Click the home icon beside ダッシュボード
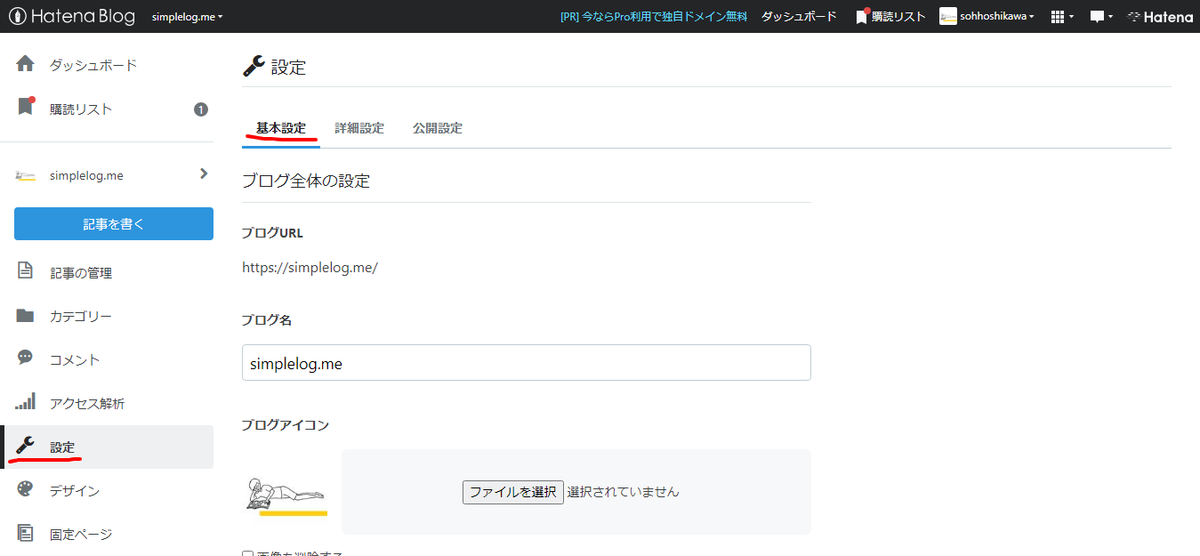This screenshot has height=556, width=1200. 26,65
